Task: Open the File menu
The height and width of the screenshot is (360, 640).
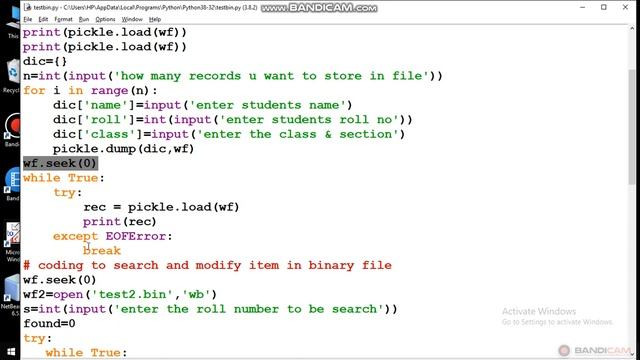Action: [27, 19]
